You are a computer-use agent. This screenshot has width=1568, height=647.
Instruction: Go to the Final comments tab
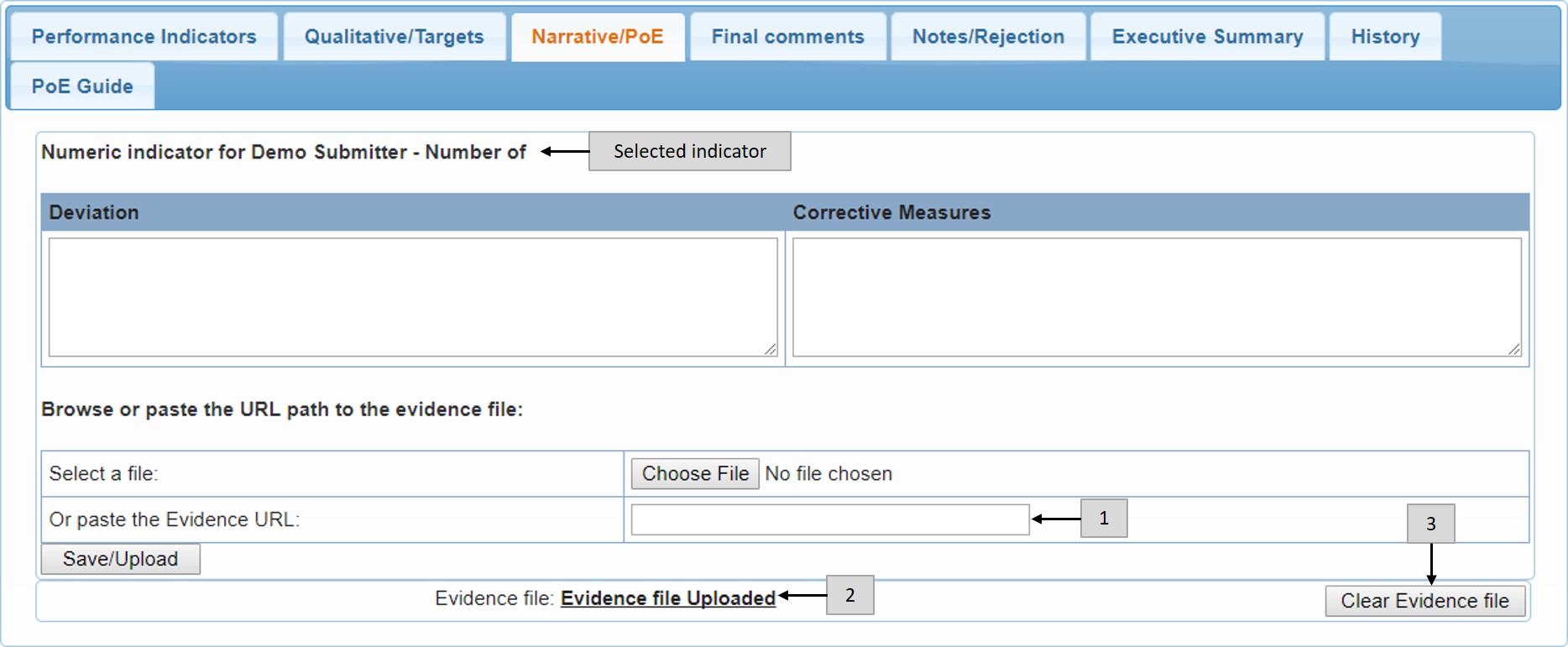pyautogui.click(x=787, y=37)
